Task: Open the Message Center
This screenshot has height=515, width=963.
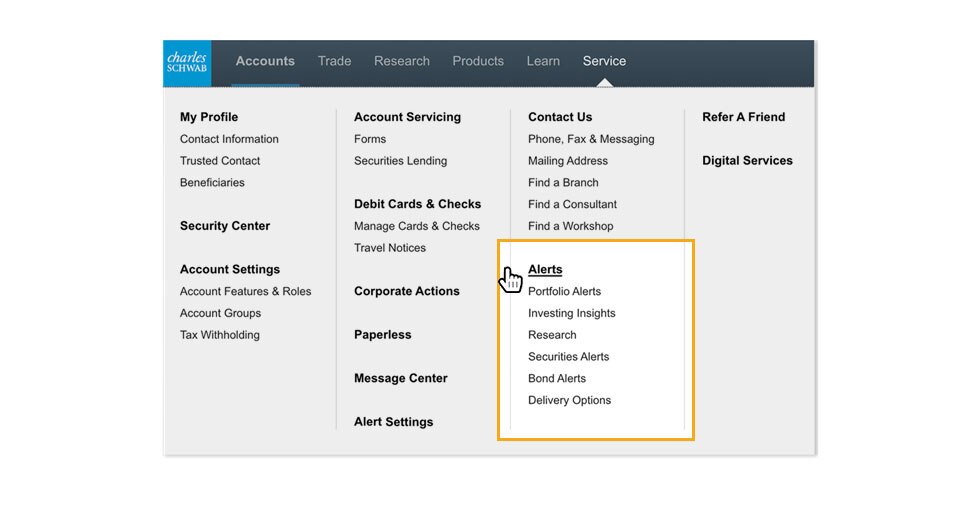Action: click(400, 379)
